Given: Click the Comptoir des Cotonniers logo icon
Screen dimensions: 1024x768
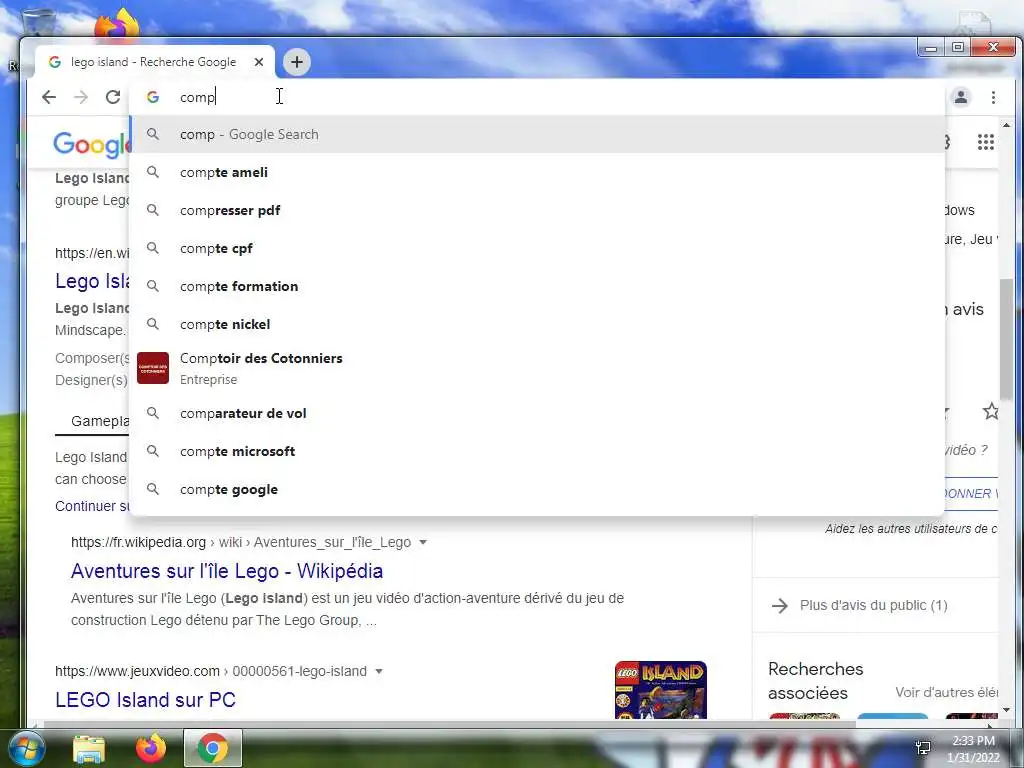Looking at the screenshot, I should coord(153,368).
